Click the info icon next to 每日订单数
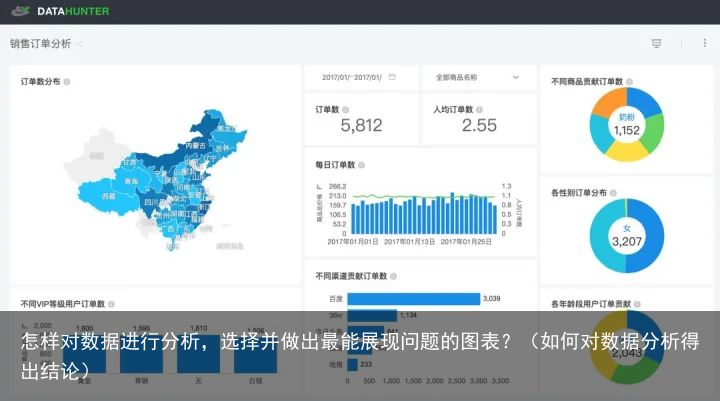 361,165
